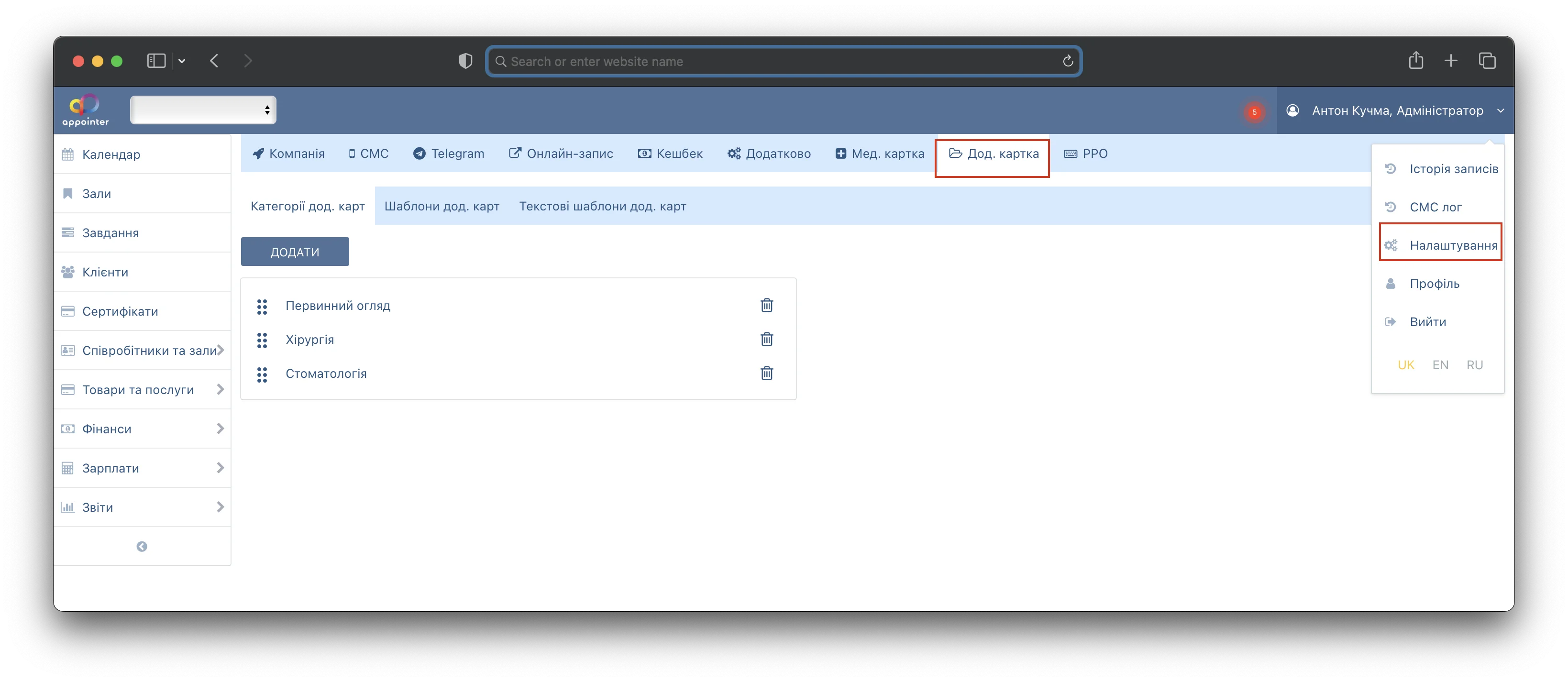Delete the Первинний огляд category
The width and height of the screenshot is (1568, 682).
(766, 306)
